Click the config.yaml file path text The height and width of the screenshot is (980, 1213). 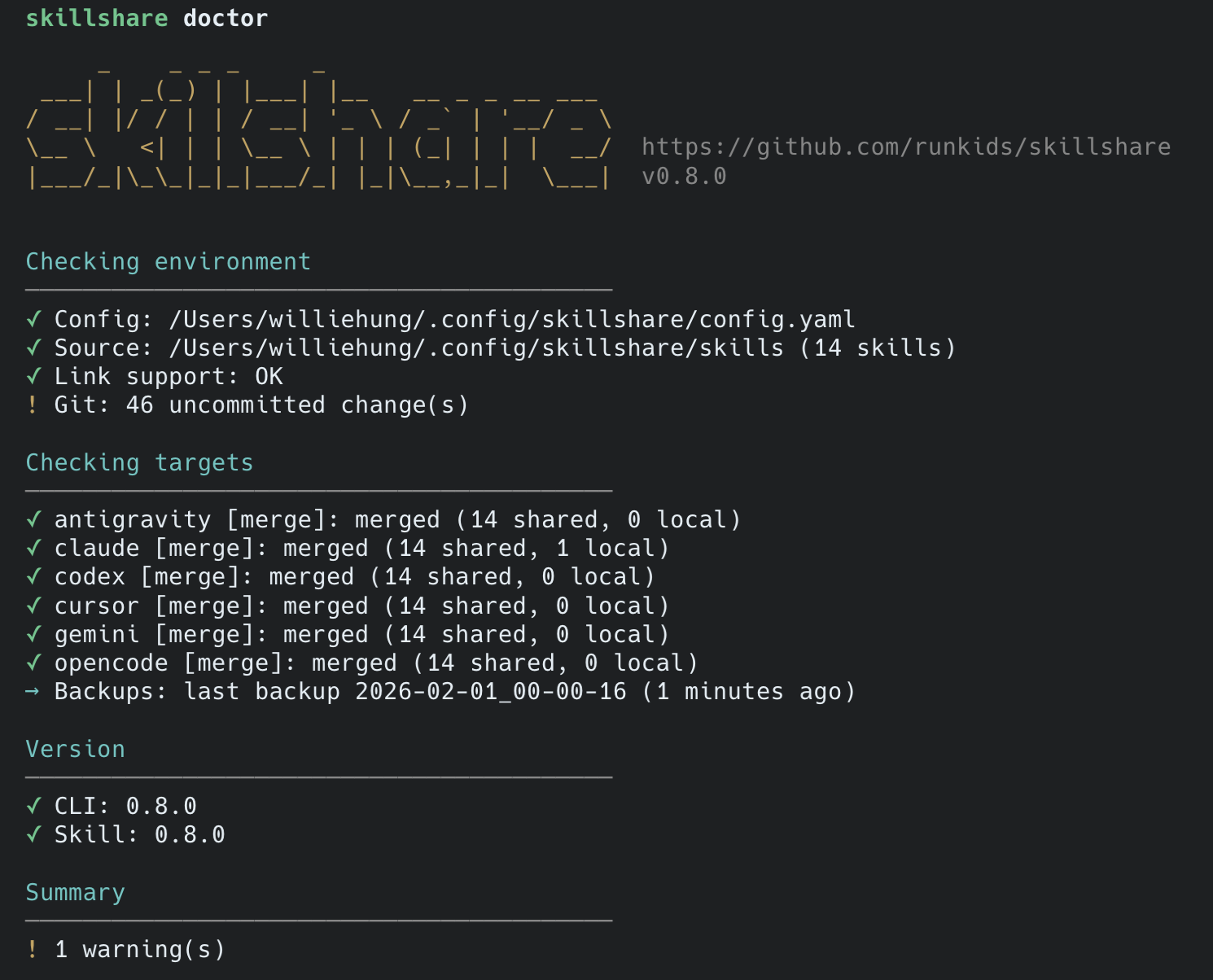511,319
